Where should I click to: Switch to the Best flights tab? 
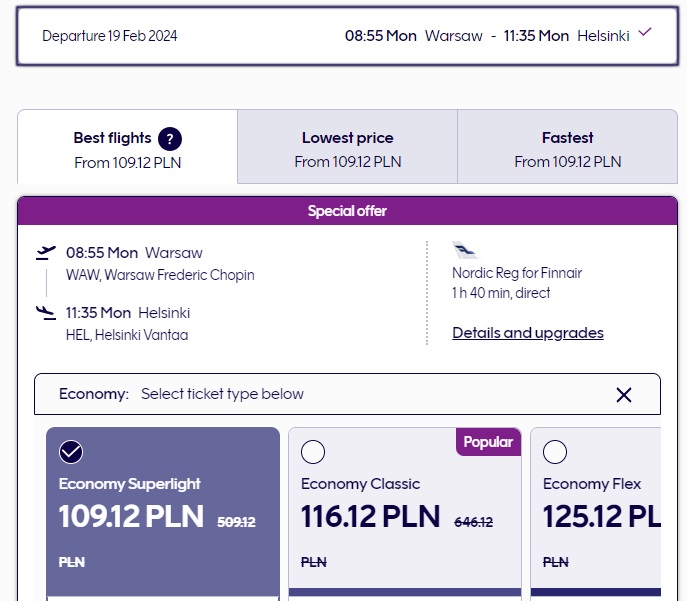[127, 149]
